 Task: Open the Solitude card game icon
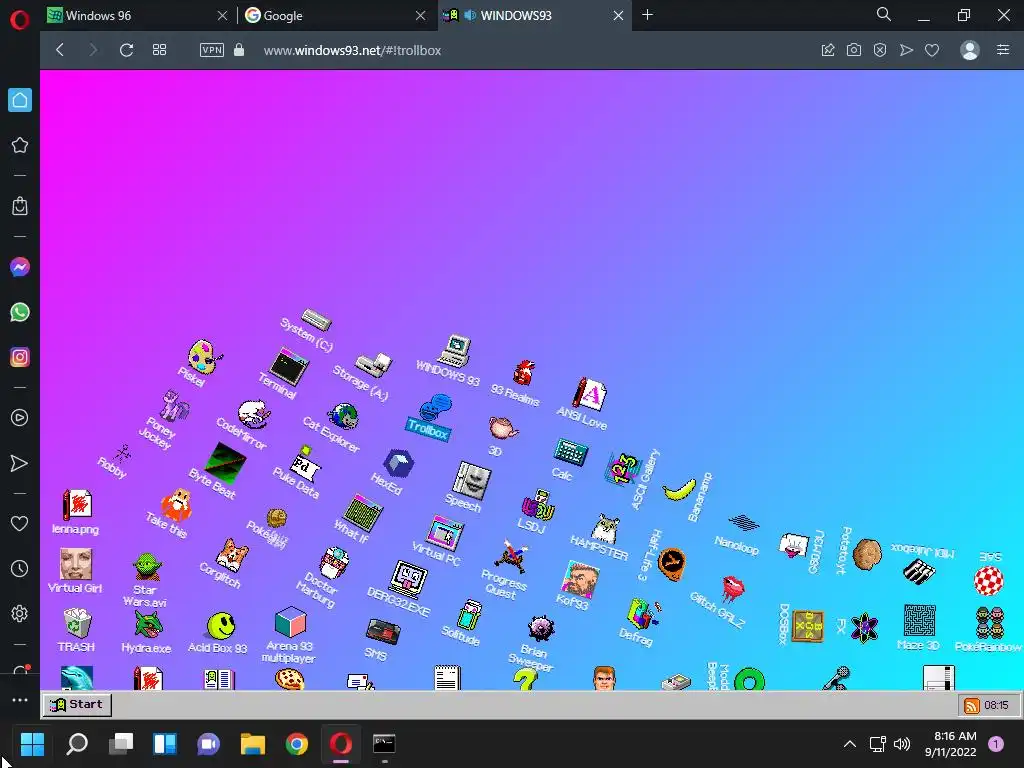pos(469,616)
